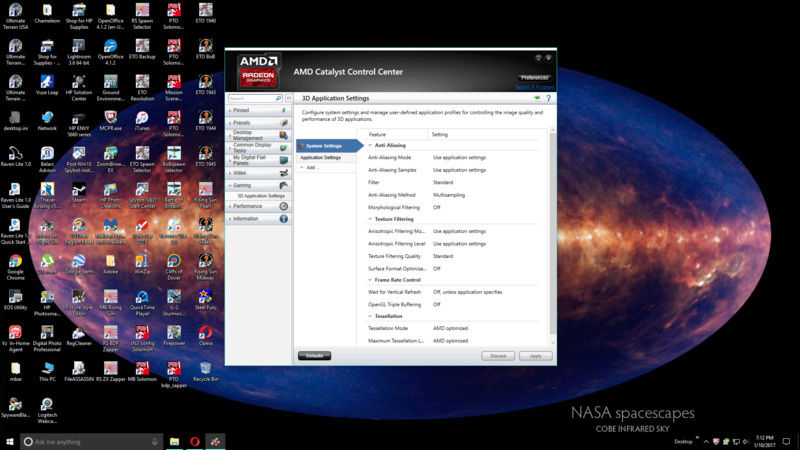Screen dimensions: 800x450
Task: Expand the Desktop Management section
Action: [x=259, y=135]
